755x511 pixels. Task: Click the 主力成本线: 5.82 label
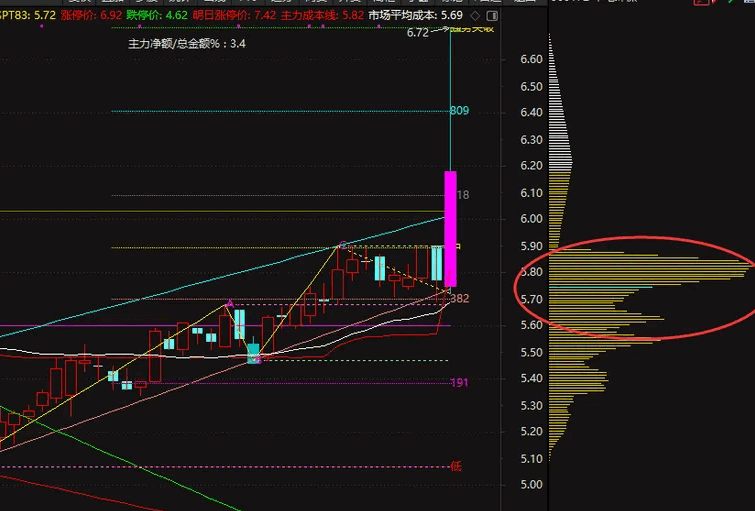322,15
